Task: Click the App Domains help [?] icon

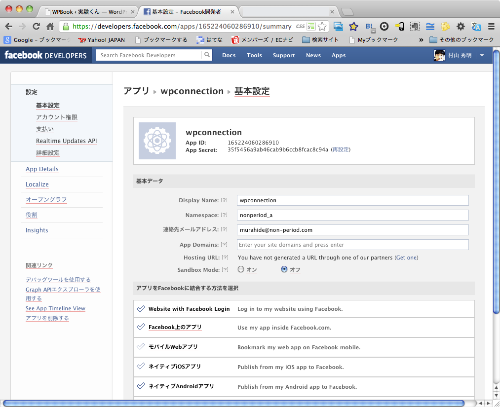Action: (x=224, y=245)
